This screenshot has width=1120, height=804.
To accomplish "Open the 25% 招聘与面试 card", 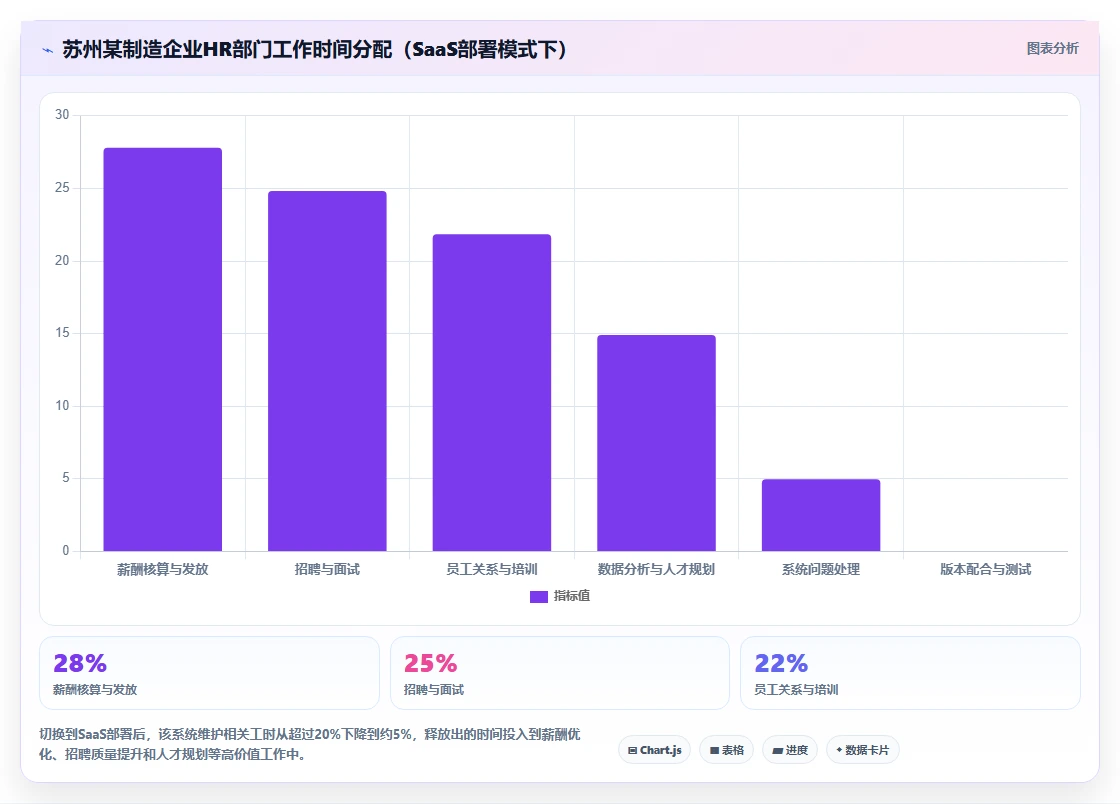I will (560, 673).
